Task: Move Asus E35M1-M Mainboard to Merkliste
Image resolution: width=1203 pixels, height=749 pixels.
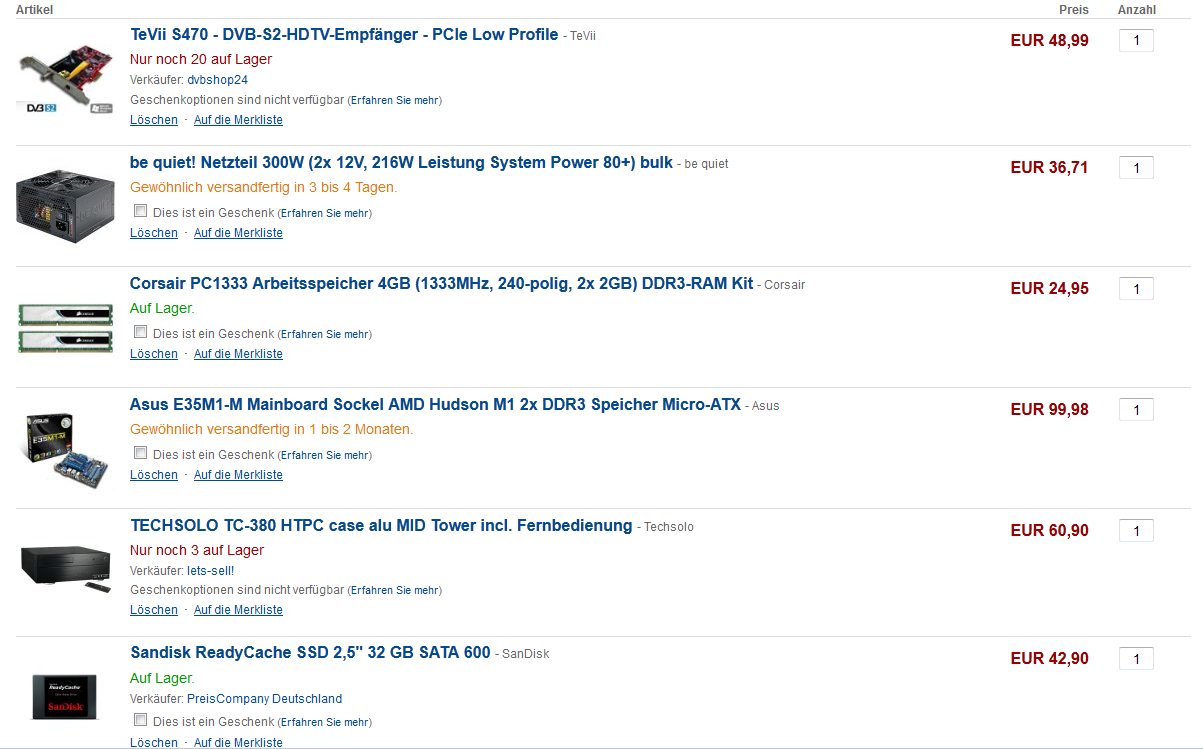Action: [x=238, y=475]
